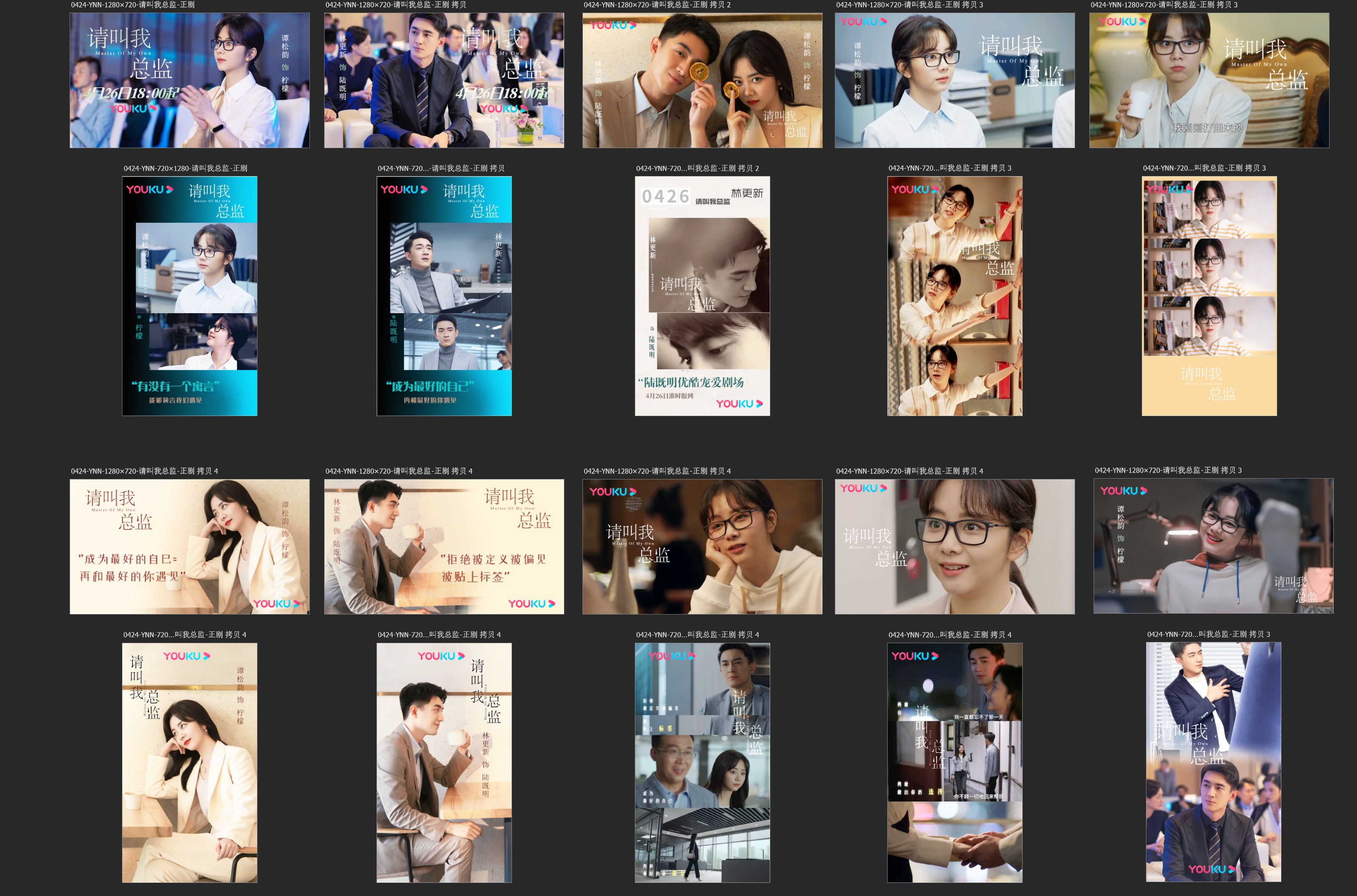Viewport: 1357px width, 896px height.
Task: Select the teal portrait artboard quoting 有没有一个寓言
Action: [190, 296]
